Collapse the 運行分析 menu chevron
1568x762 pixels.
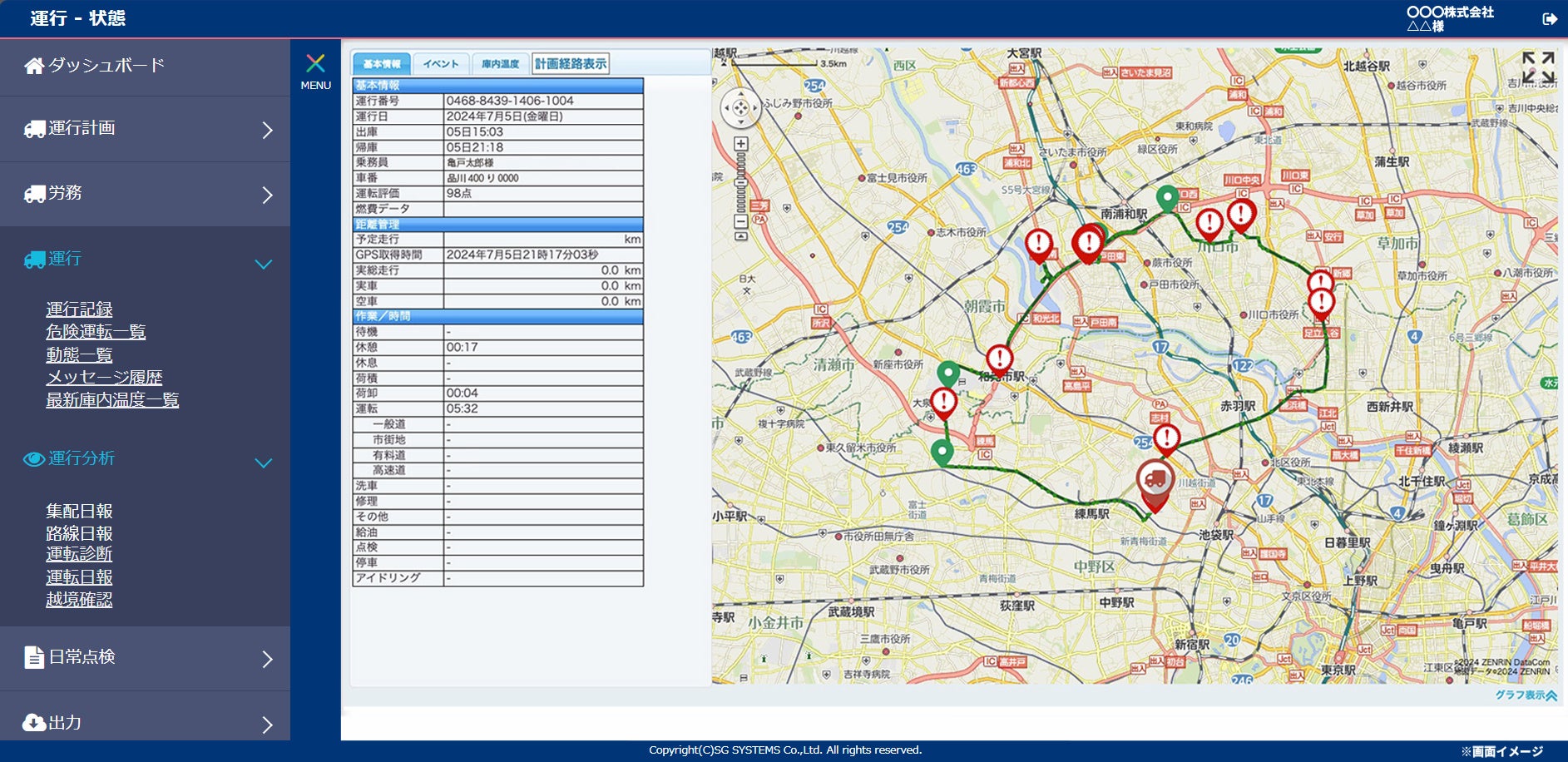(x=264, y=463)
